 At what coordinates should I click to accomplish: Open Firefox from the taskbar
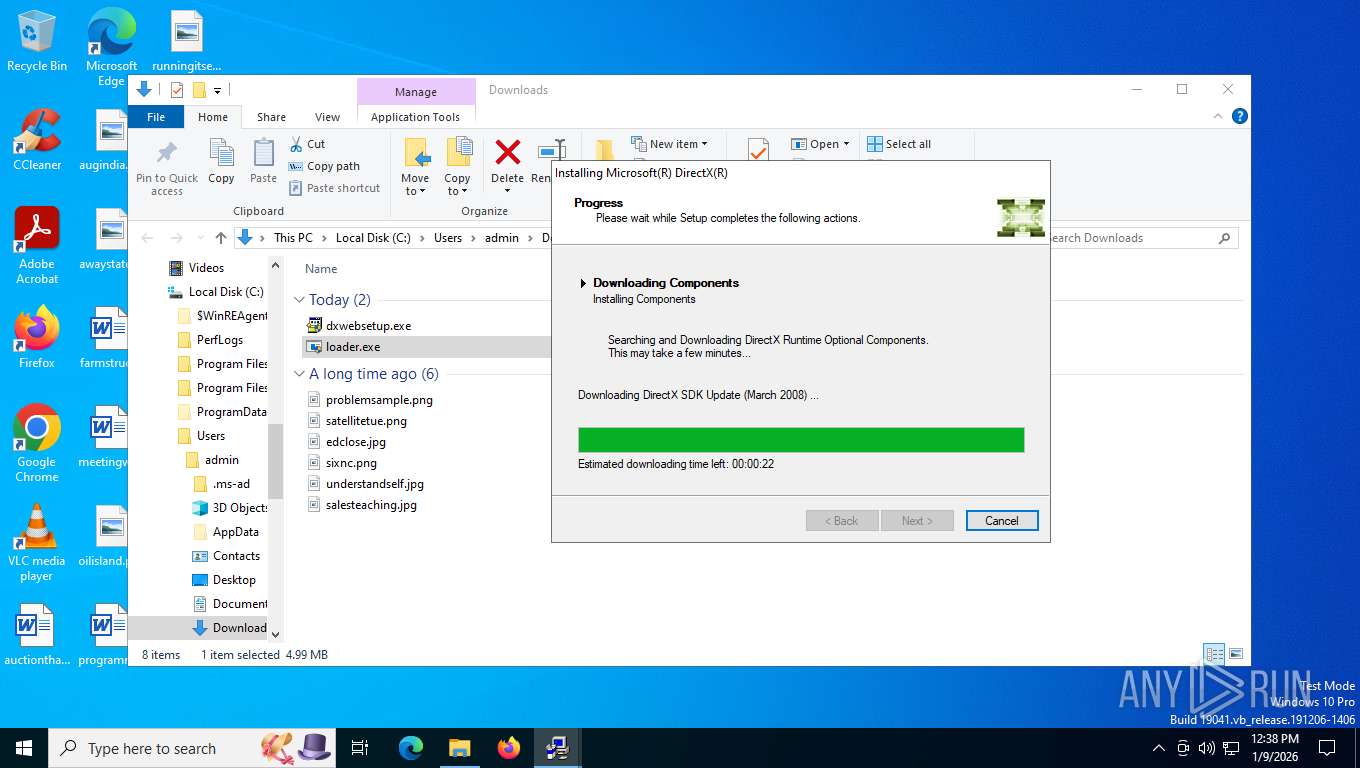509,748
